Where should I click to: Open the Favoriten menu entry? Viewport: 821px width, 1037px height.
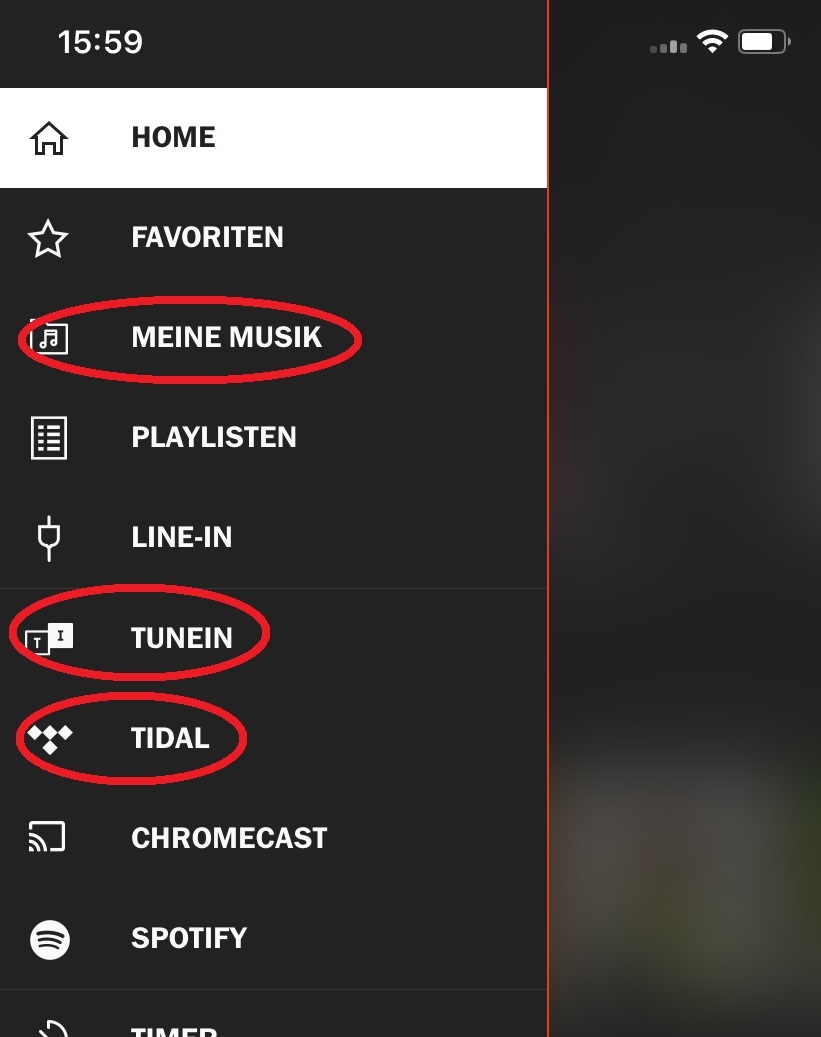207,237
